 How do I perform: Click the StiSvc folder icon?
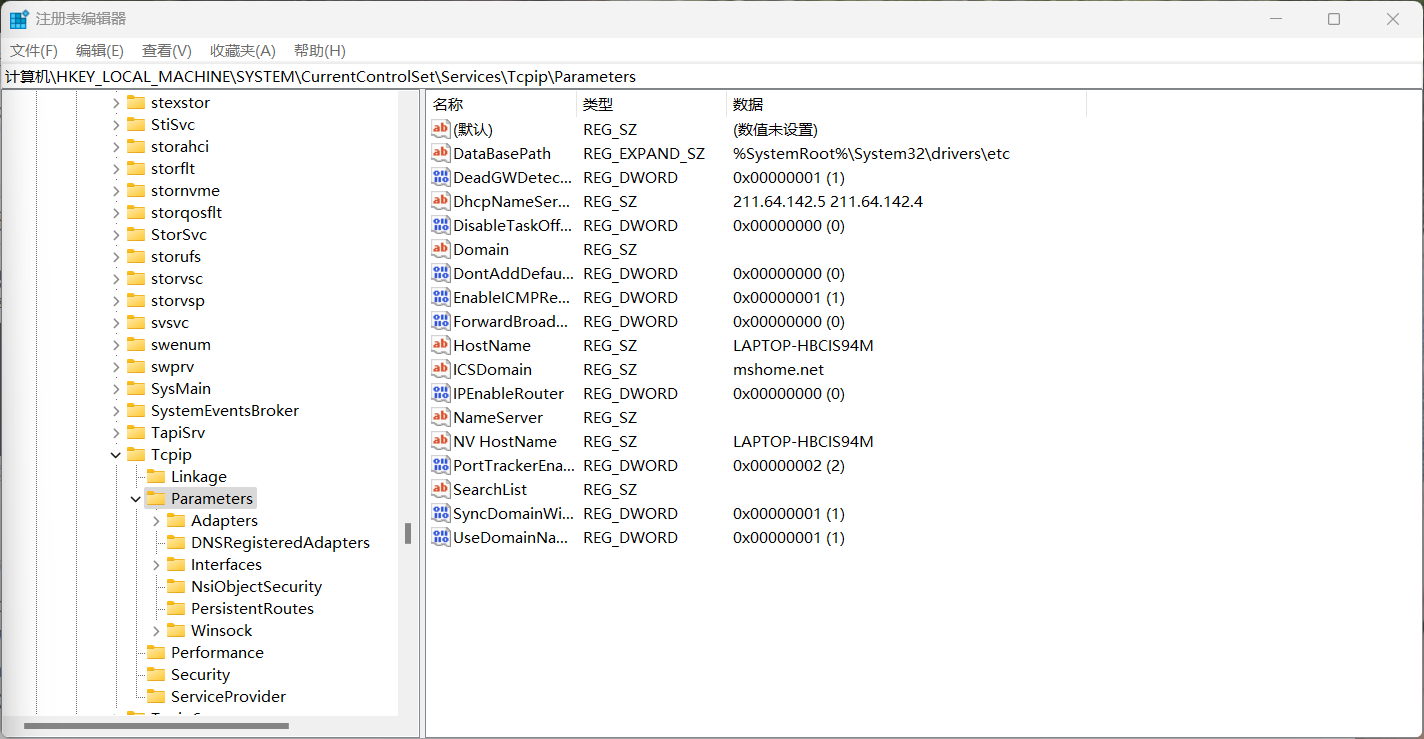tap(136, 124)
